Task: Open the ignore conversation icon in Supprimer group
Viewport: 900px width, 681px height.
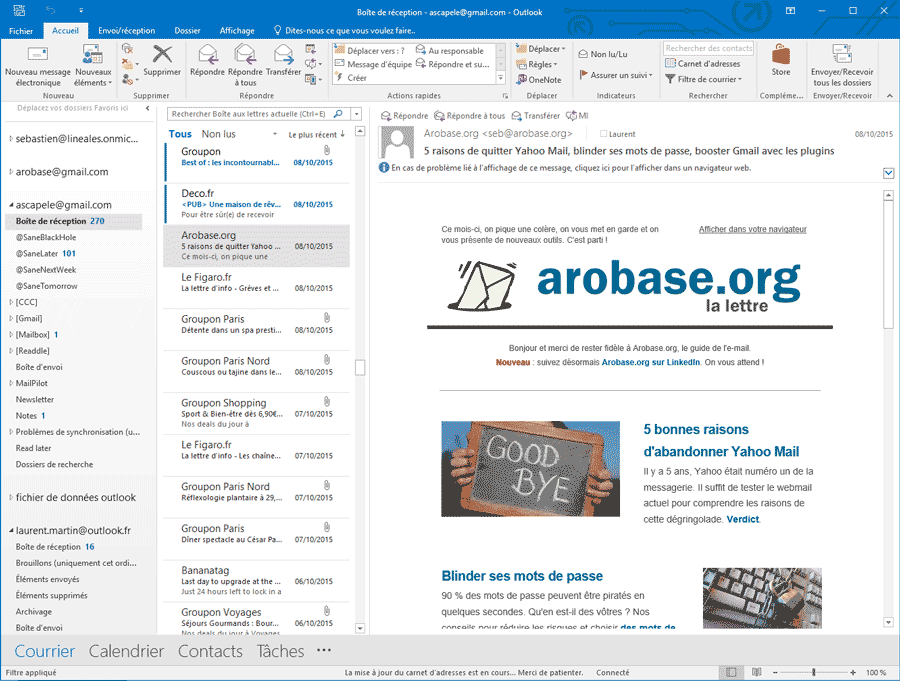Action: 127,49
